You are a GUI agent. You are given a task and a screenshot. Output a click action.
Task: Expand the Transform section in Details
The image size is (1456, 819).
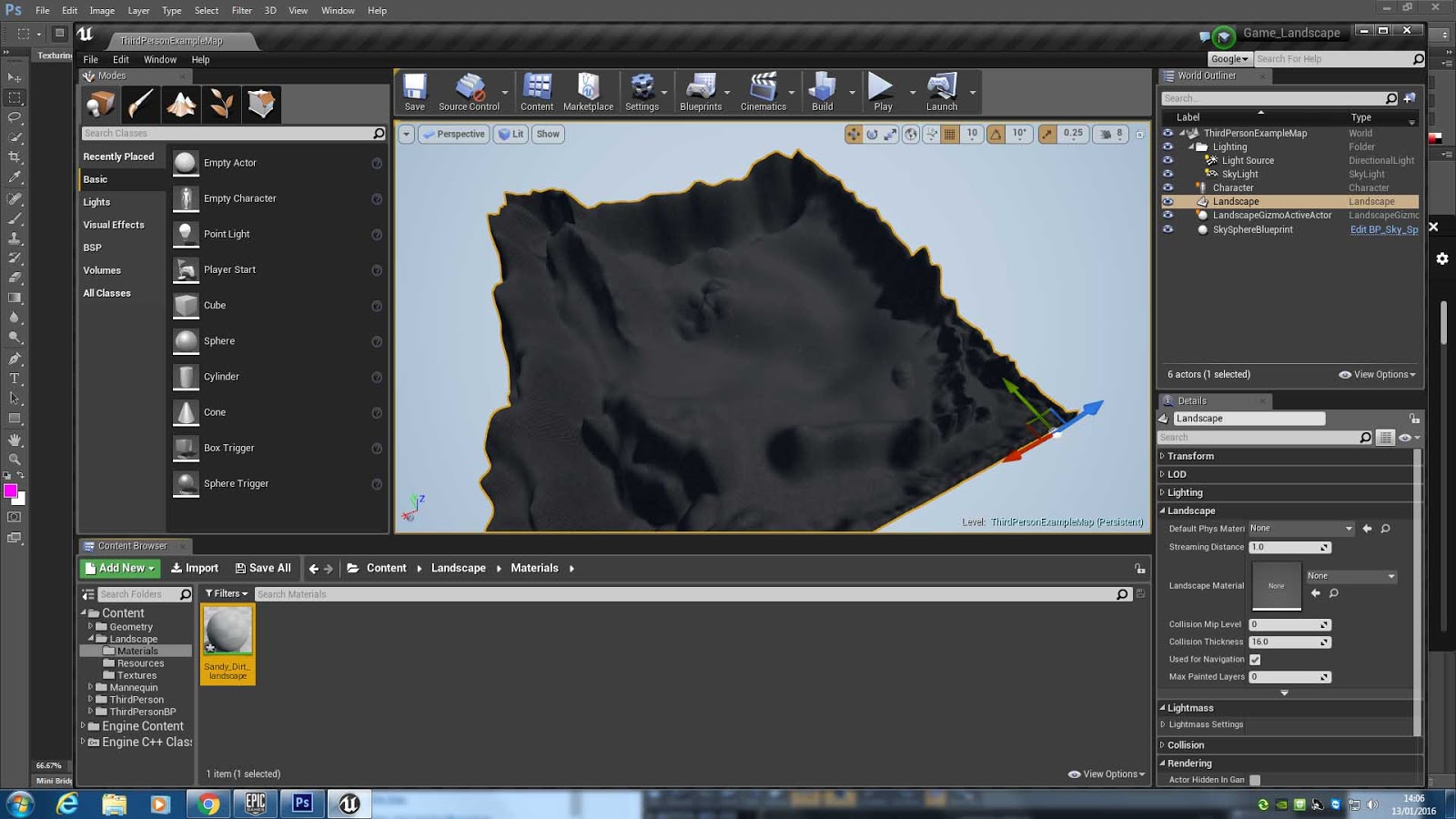[1188, 456]
